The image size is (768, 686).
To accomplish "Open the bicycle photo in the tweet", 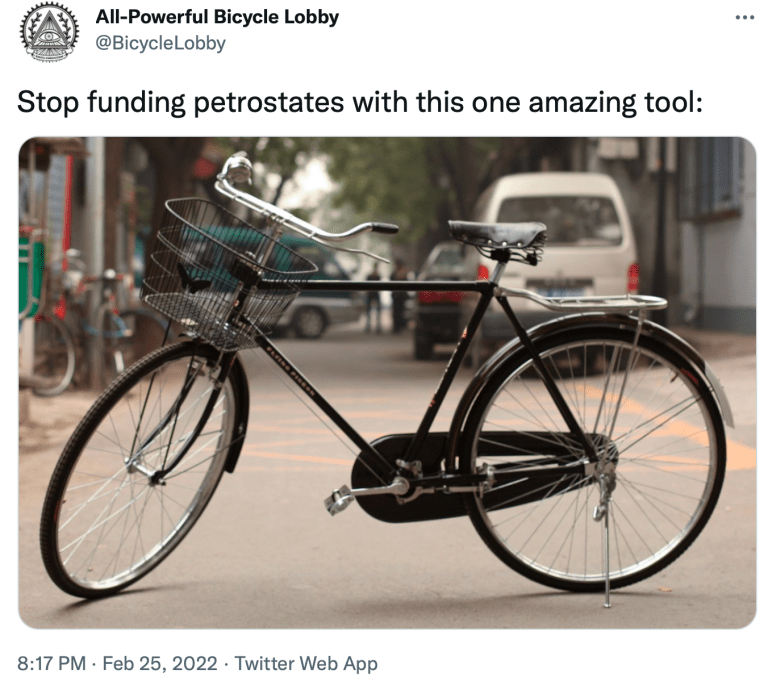I will (x=387, y=382).
